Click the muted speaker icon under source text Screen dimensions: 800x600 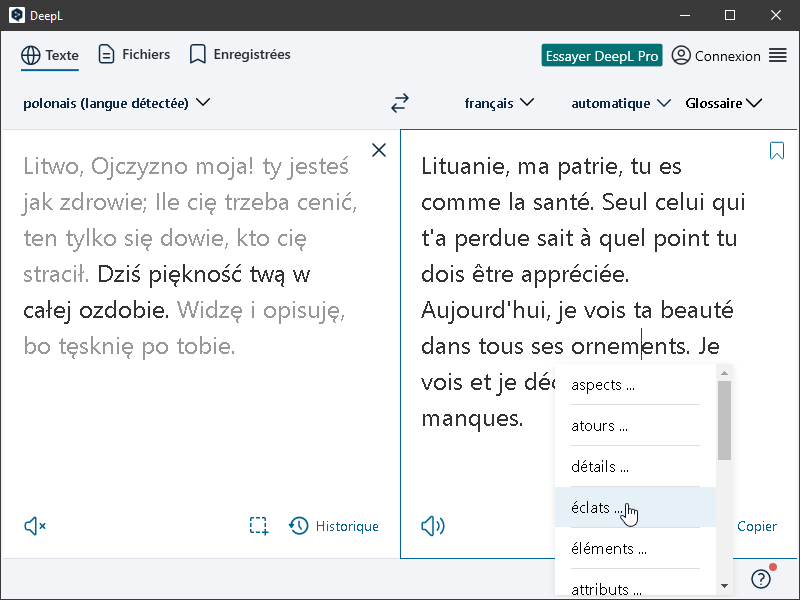point(35,526)
